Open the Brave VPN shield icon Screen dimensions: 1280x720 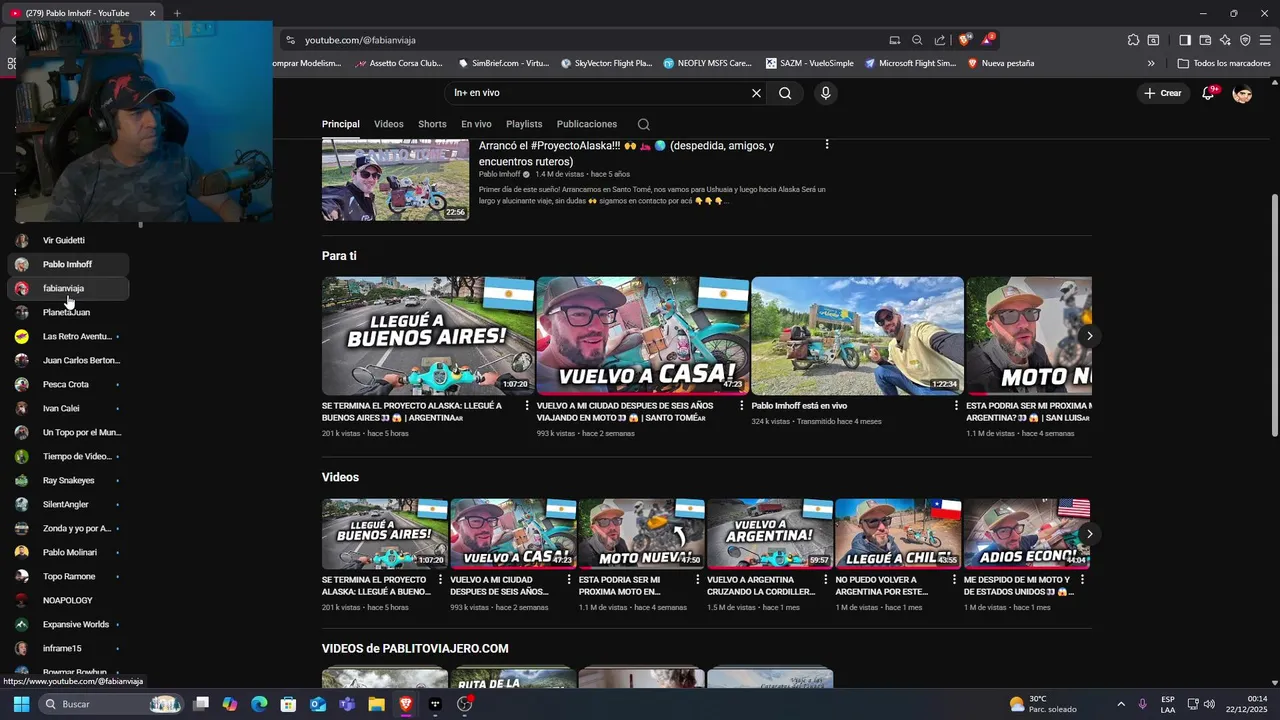(1245, 40)
